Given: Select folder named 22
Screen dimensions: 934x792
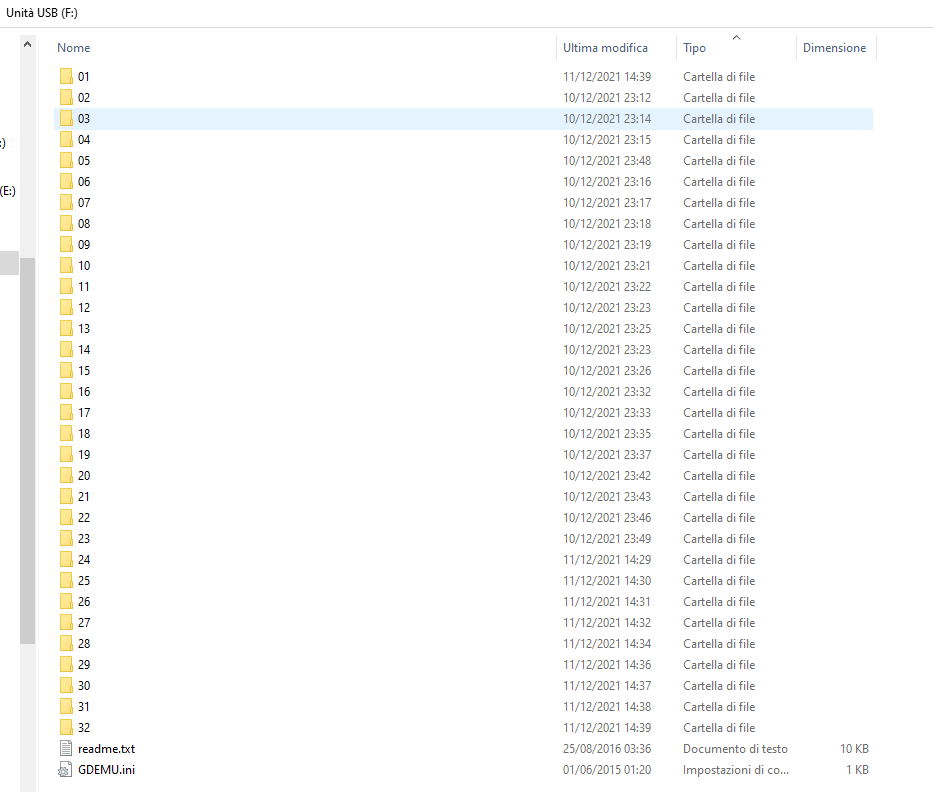Looking at the screenshot, I should [x=84, y=517].
